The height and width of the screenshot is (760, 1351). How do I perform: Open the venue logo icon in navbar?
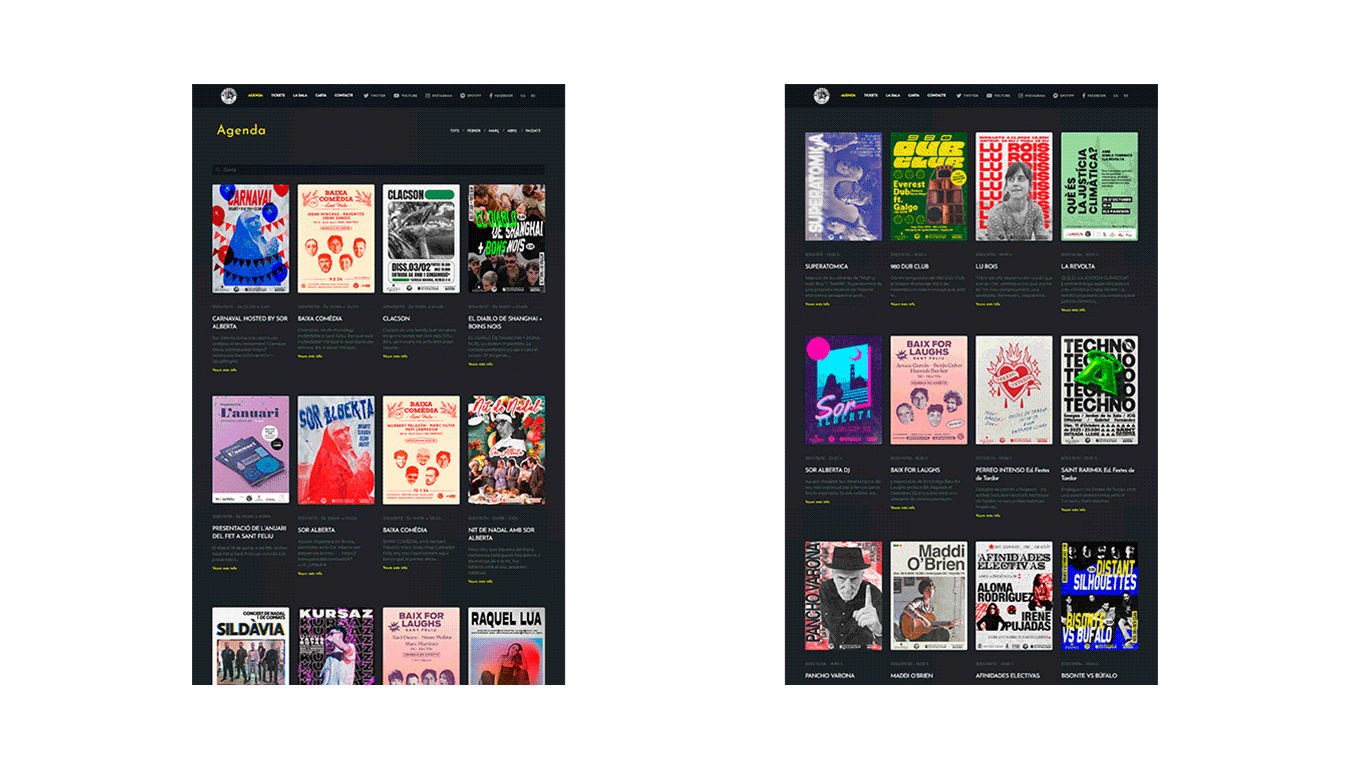pyautogui.click(x=228, y=95)
